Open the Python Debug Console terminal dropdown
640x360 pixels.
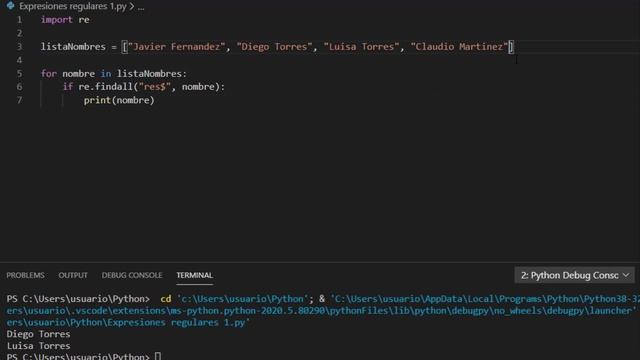(574, 275)
